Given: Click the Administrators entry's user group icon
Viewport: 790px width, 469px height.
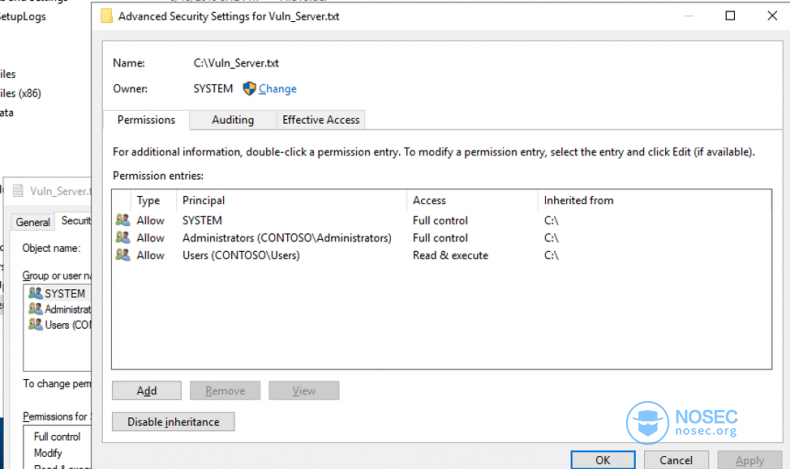Looking at the screenshot, I should coord(122,237).
